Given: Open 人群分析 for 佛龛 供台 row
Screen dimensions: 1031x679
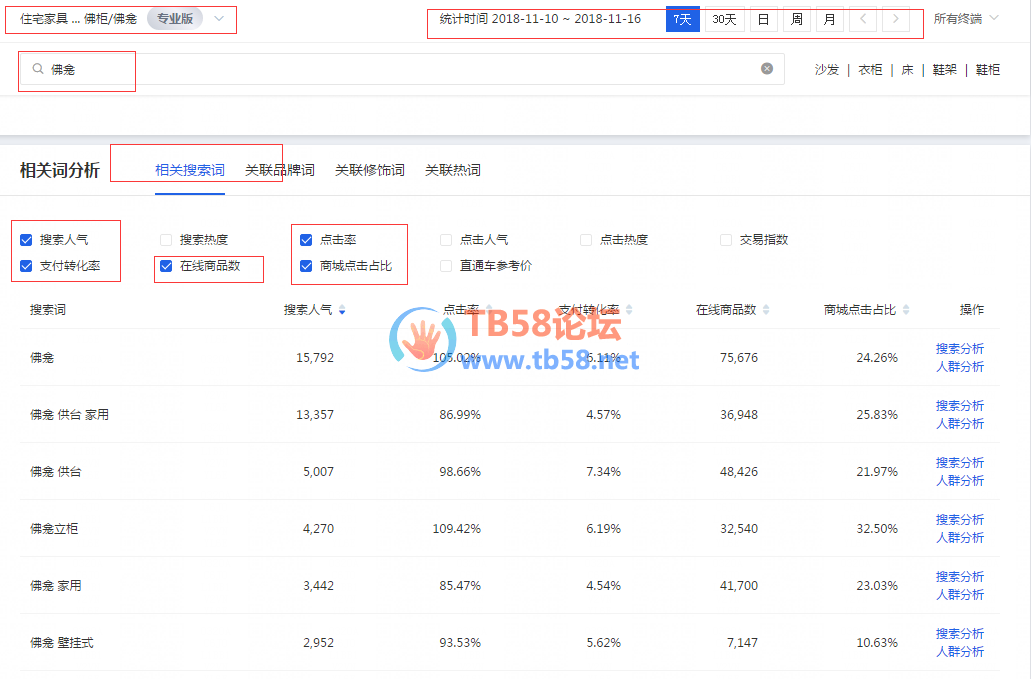Looking at the screenshot, I should pyautogui.click(x=960, y=480).
